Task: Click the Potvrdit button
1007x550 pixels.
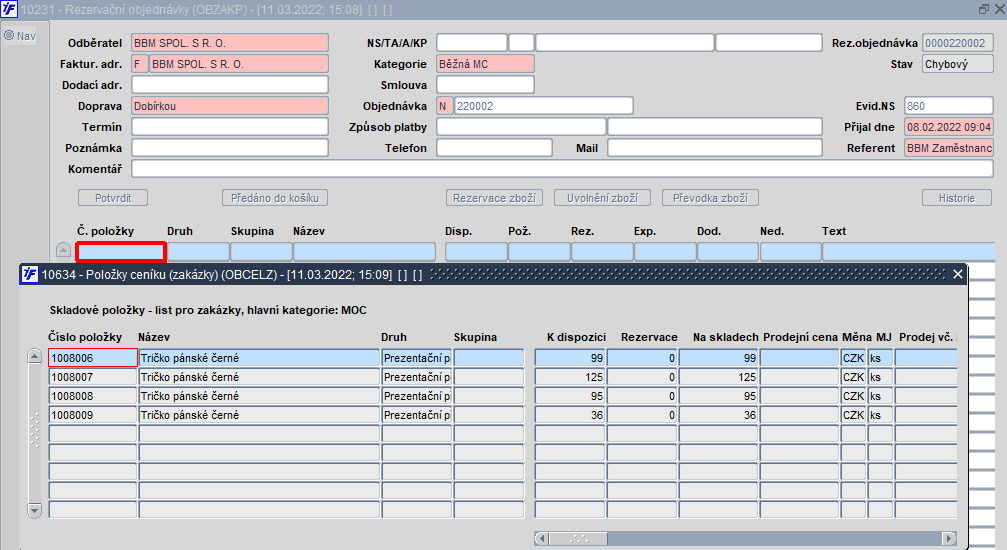Action: click(113, 198)
